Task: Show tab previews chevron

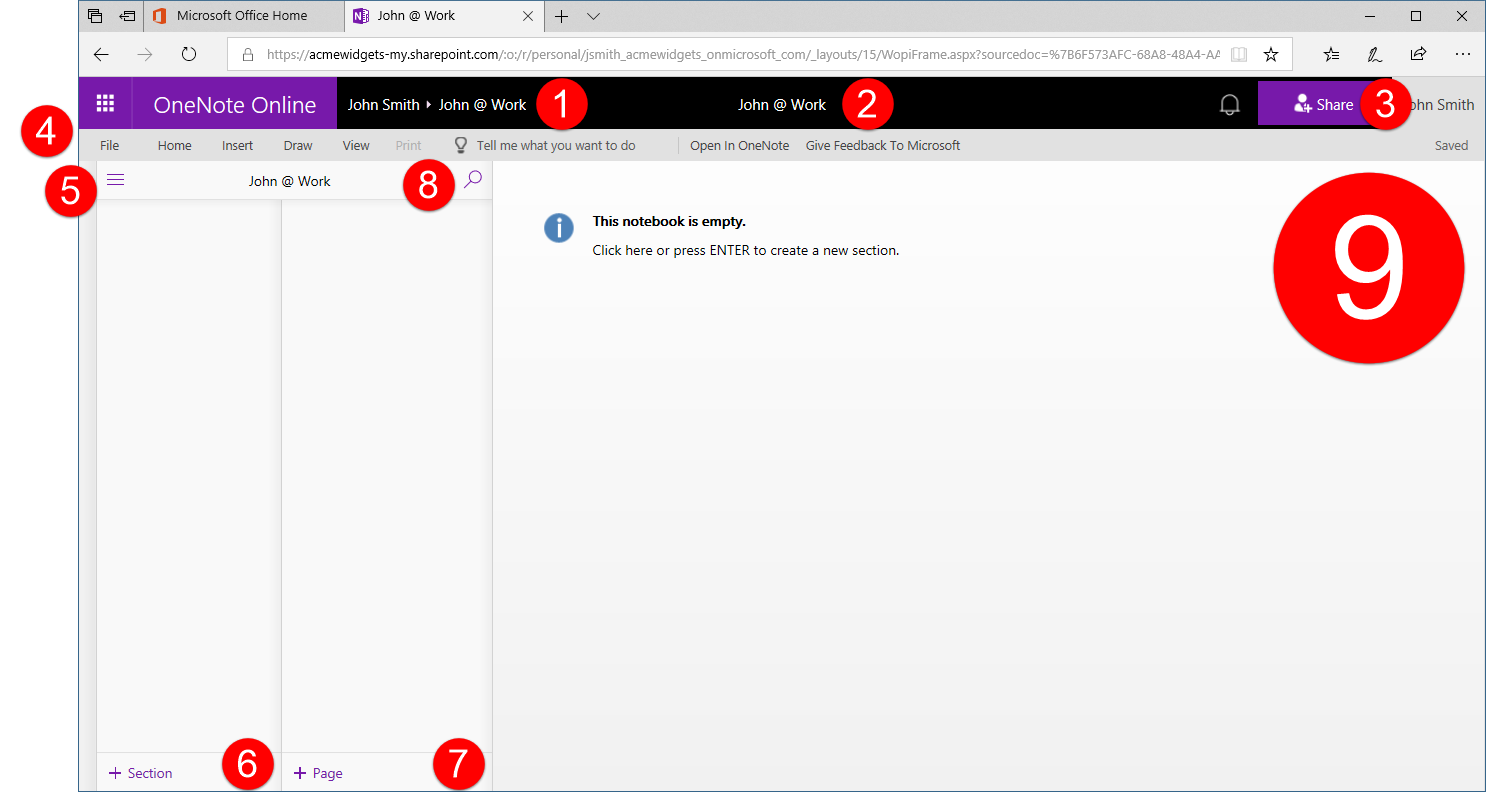Action: pos(593,16)
